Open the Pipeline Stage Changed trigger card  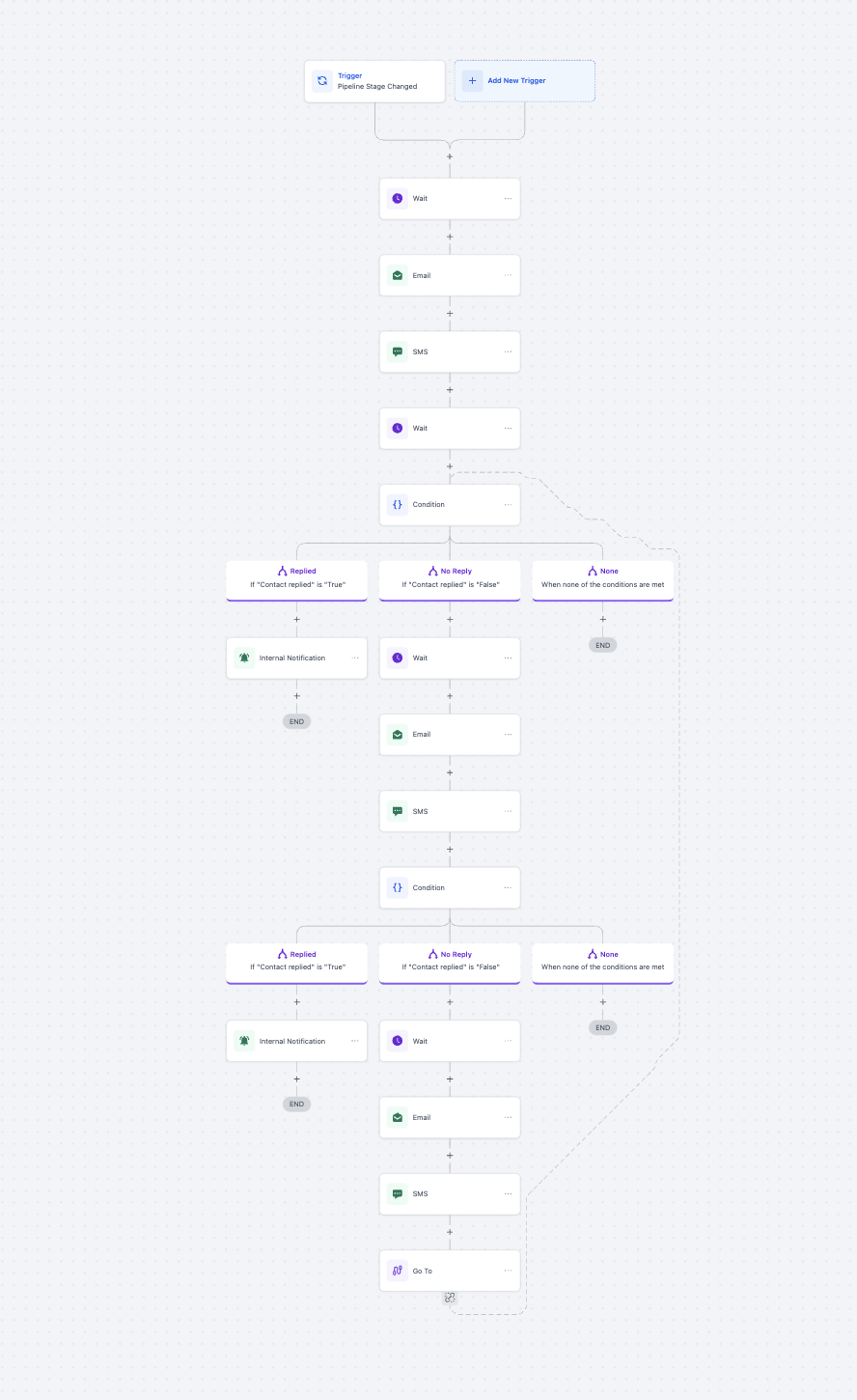point(375,81)
